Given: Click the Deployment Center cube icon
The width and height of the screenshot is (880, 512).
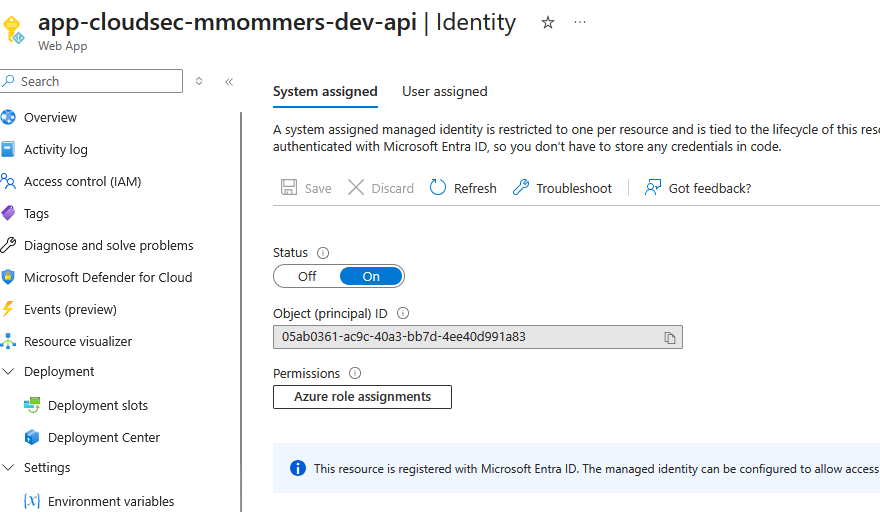Looking at the screenshot, I should pyautogui.click(x=32, y=437).
